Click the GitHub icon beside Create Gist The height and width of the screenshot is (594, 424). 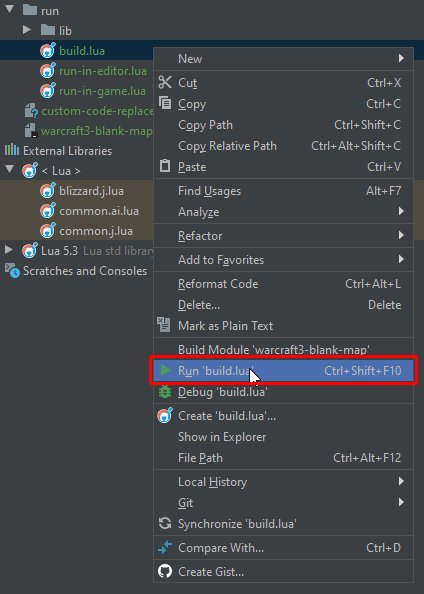[165, 571]
